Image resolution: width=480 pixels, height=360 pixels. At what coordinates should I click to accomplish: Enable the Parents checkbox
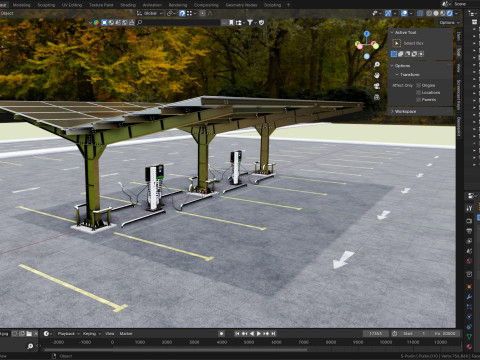(x=419, y=100)
